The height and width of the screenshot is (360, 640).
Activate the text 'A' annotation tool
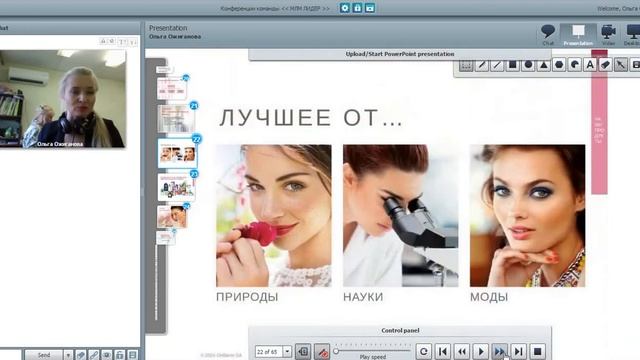(590, 65)
